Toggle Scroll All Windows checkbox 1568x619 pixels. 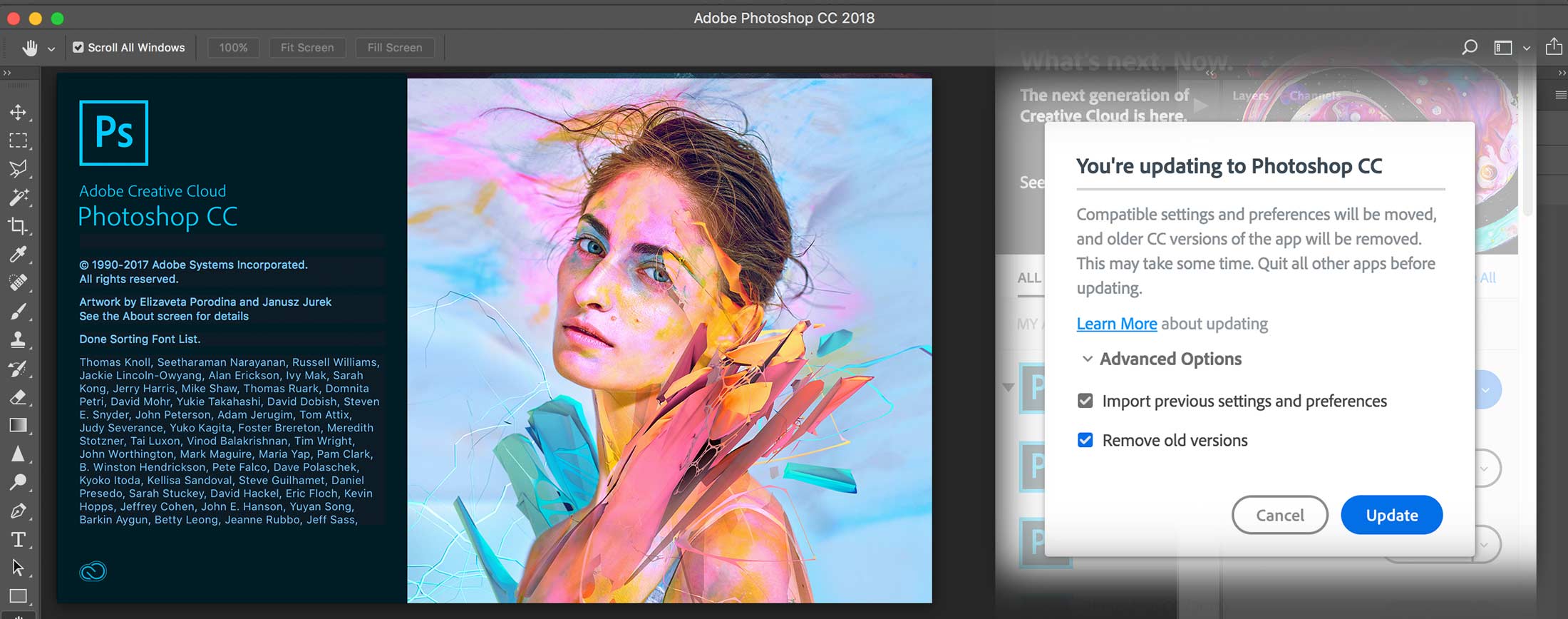pyautogui.click(x=78, y=48)
